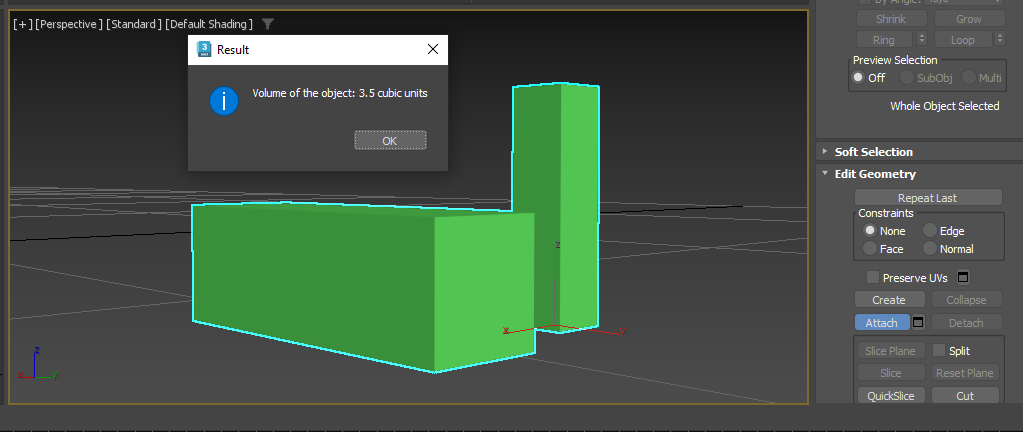Image resolution: width=1023 pixels, height=432 pixels.
Task: Click the Ring spinner arrows
Action: point(921,39)
